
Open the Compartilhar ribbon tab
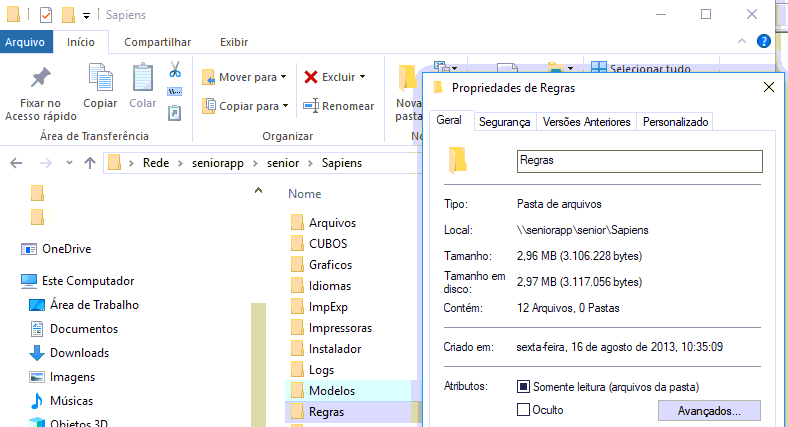(x=157, y=42)
